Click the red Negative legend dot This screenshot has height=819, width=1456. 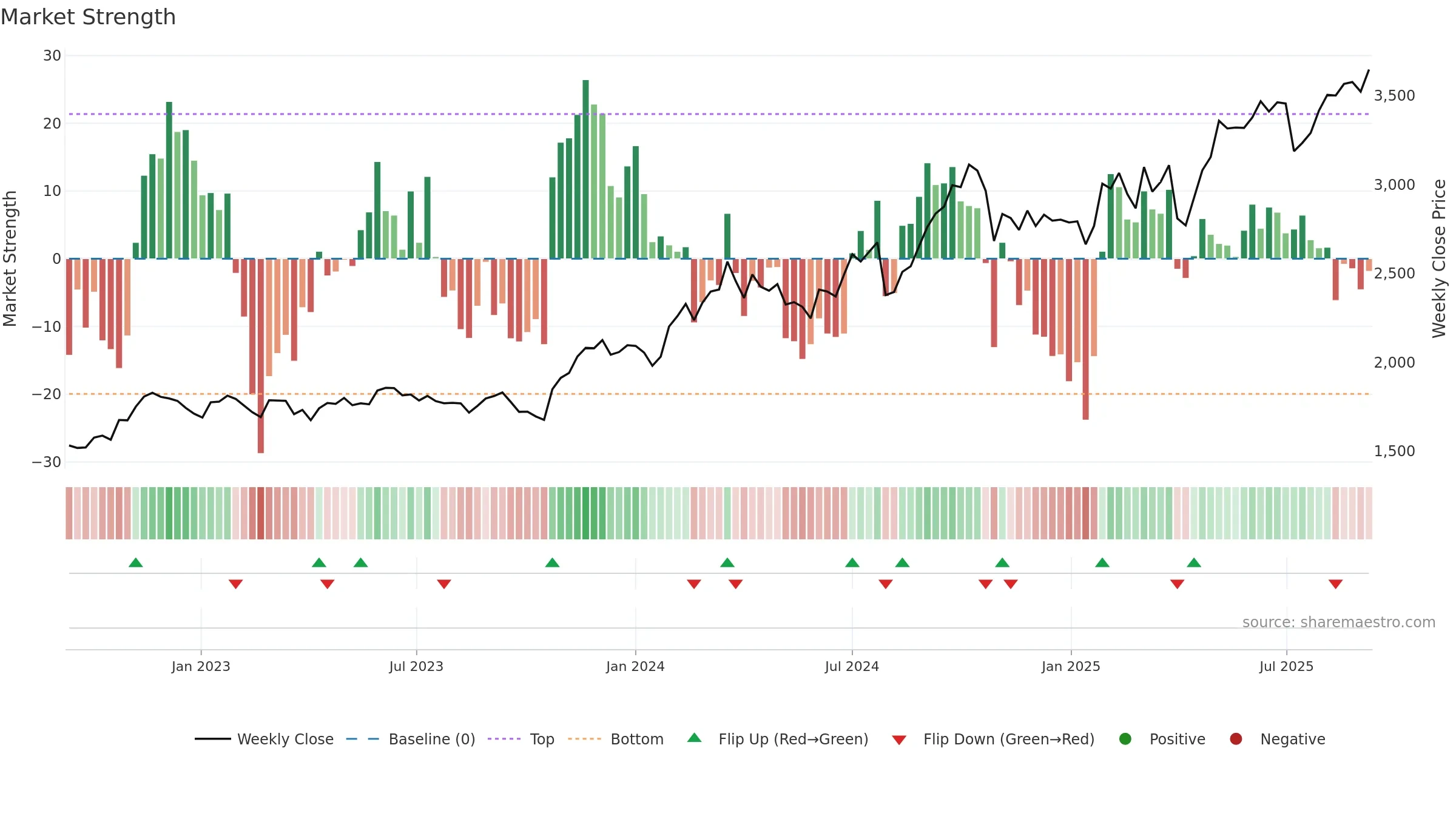coord(1236,739)
